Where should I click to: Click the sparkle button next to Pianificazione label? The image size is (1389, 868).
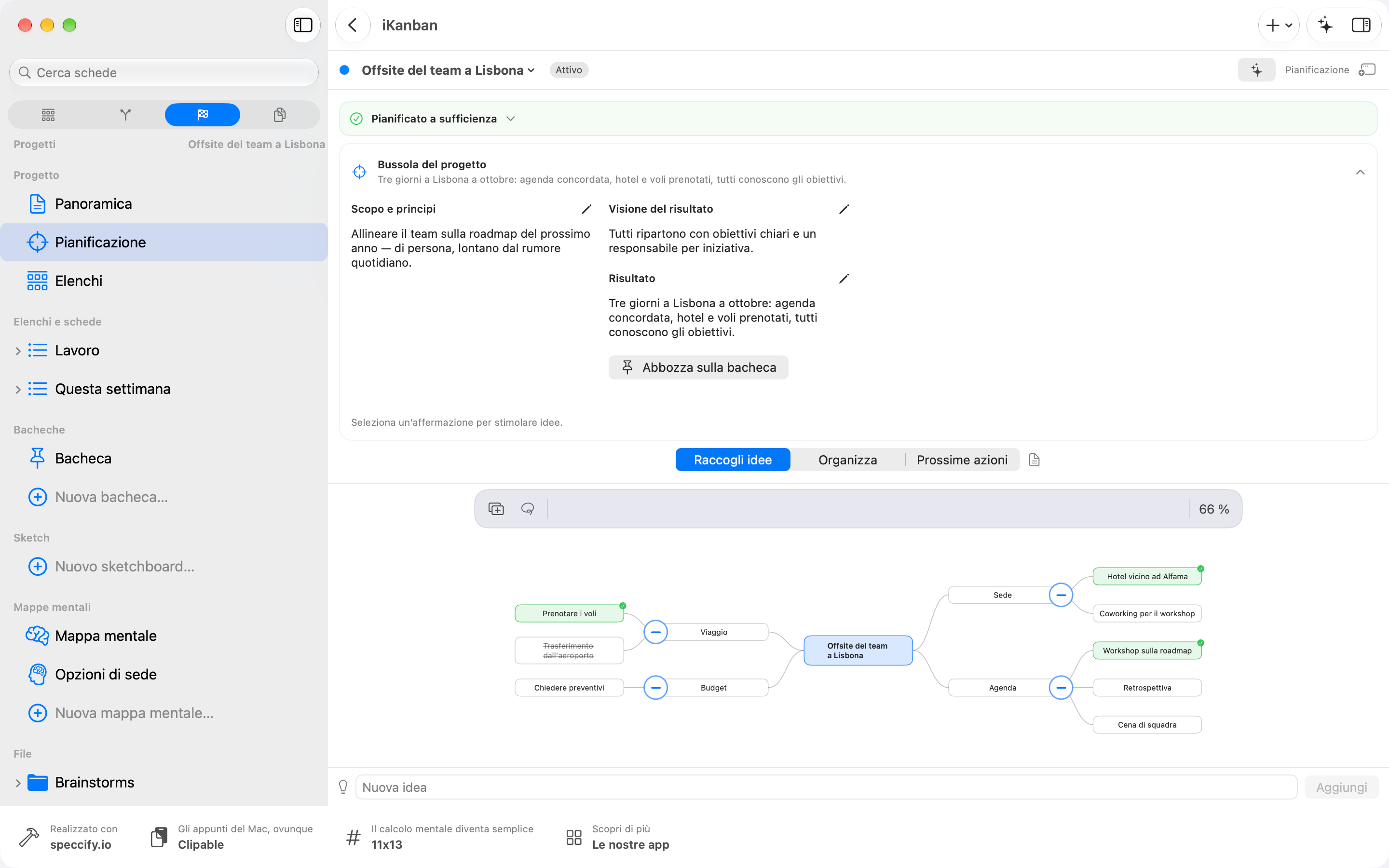tap(1256, 70)
